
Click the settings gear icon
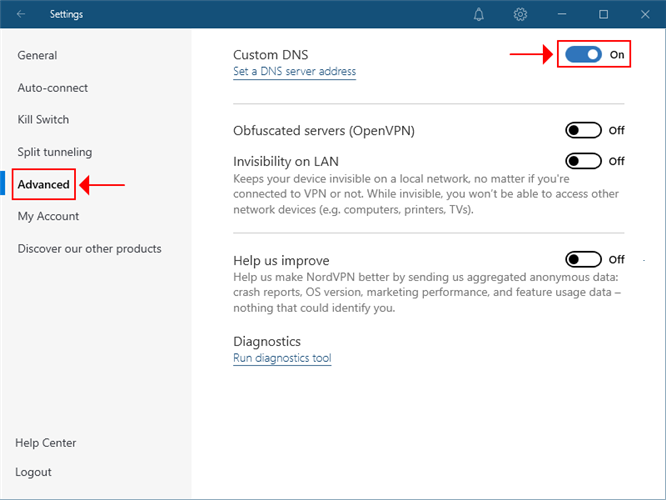coord(520,15)
